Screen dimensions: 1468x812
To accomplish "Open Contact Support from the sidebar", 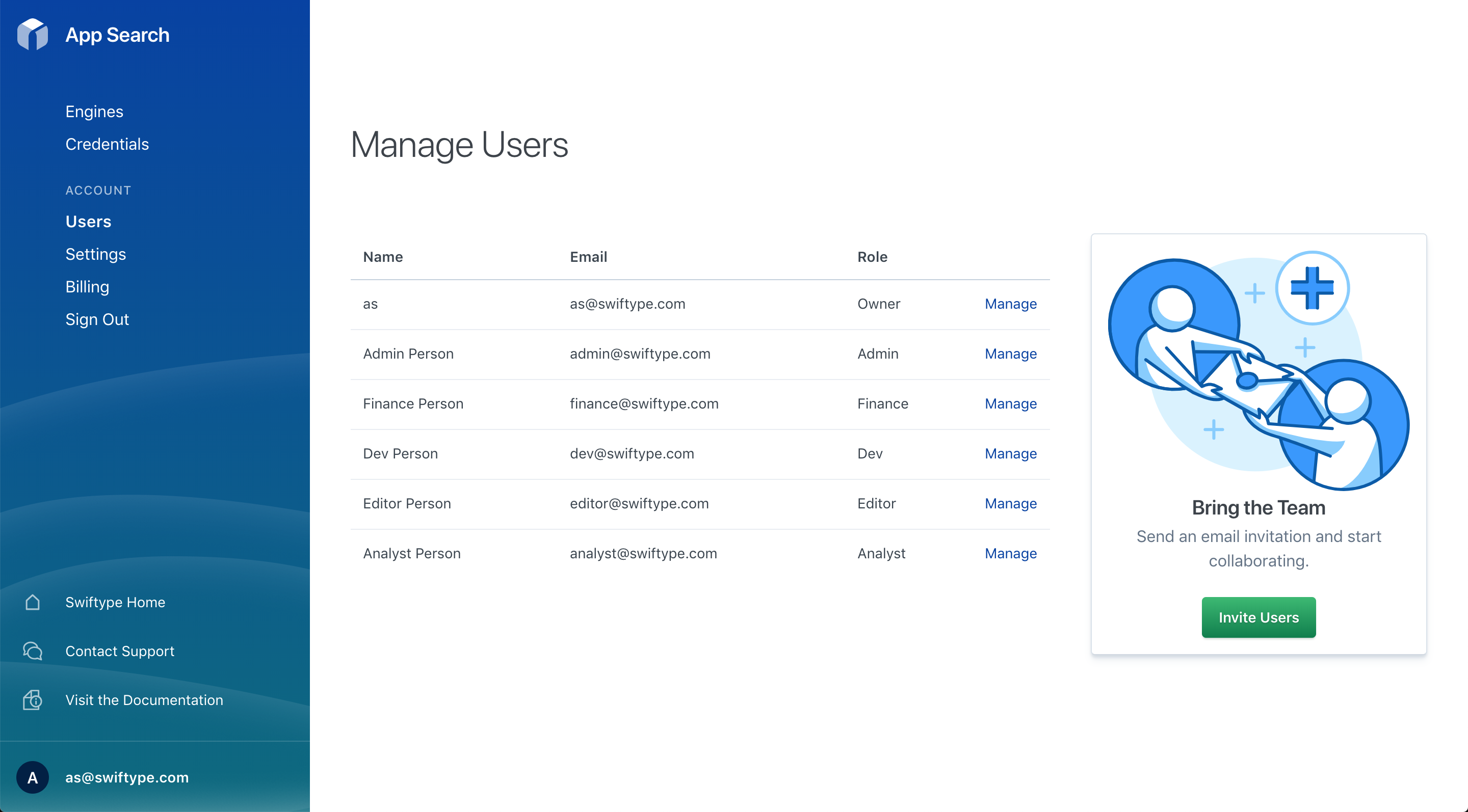I will pyautogui.click(x=120, y=651).
